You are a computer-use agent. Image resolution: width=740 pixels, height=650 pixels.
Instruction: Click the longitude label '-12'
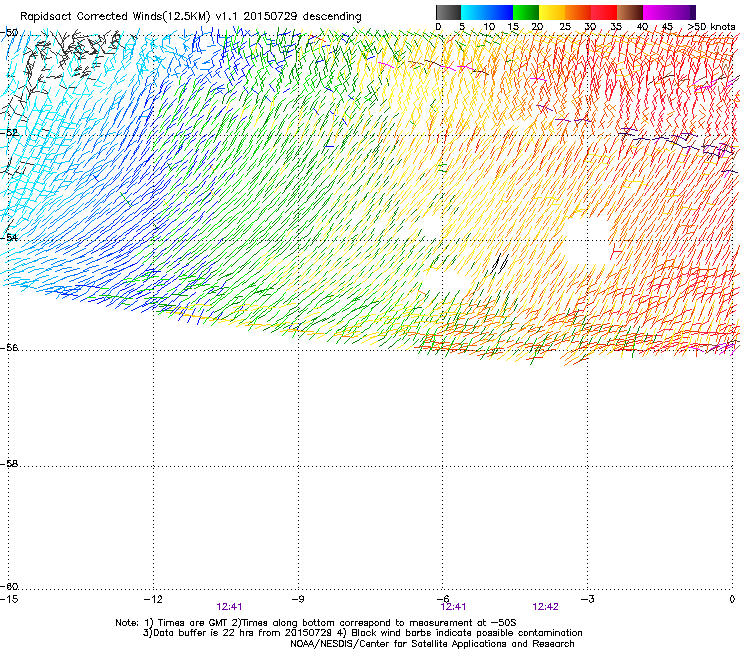tap(153, 599)
